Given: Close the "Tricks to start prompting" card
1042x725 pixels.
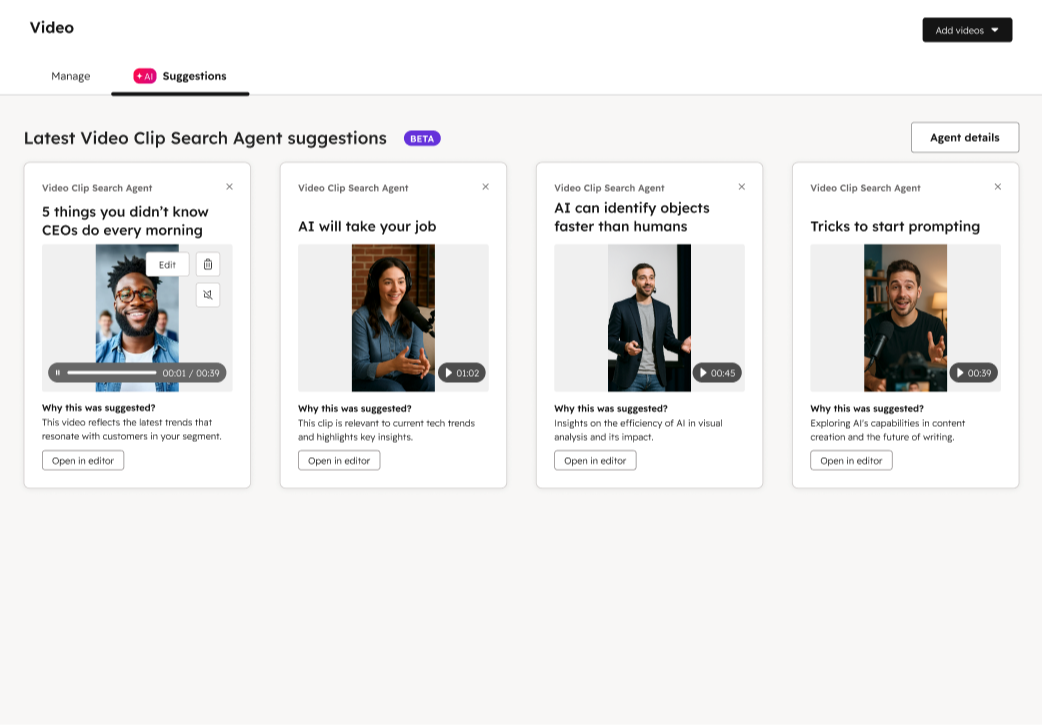Looking at the screenshot, I should click(x=997, y=186).
